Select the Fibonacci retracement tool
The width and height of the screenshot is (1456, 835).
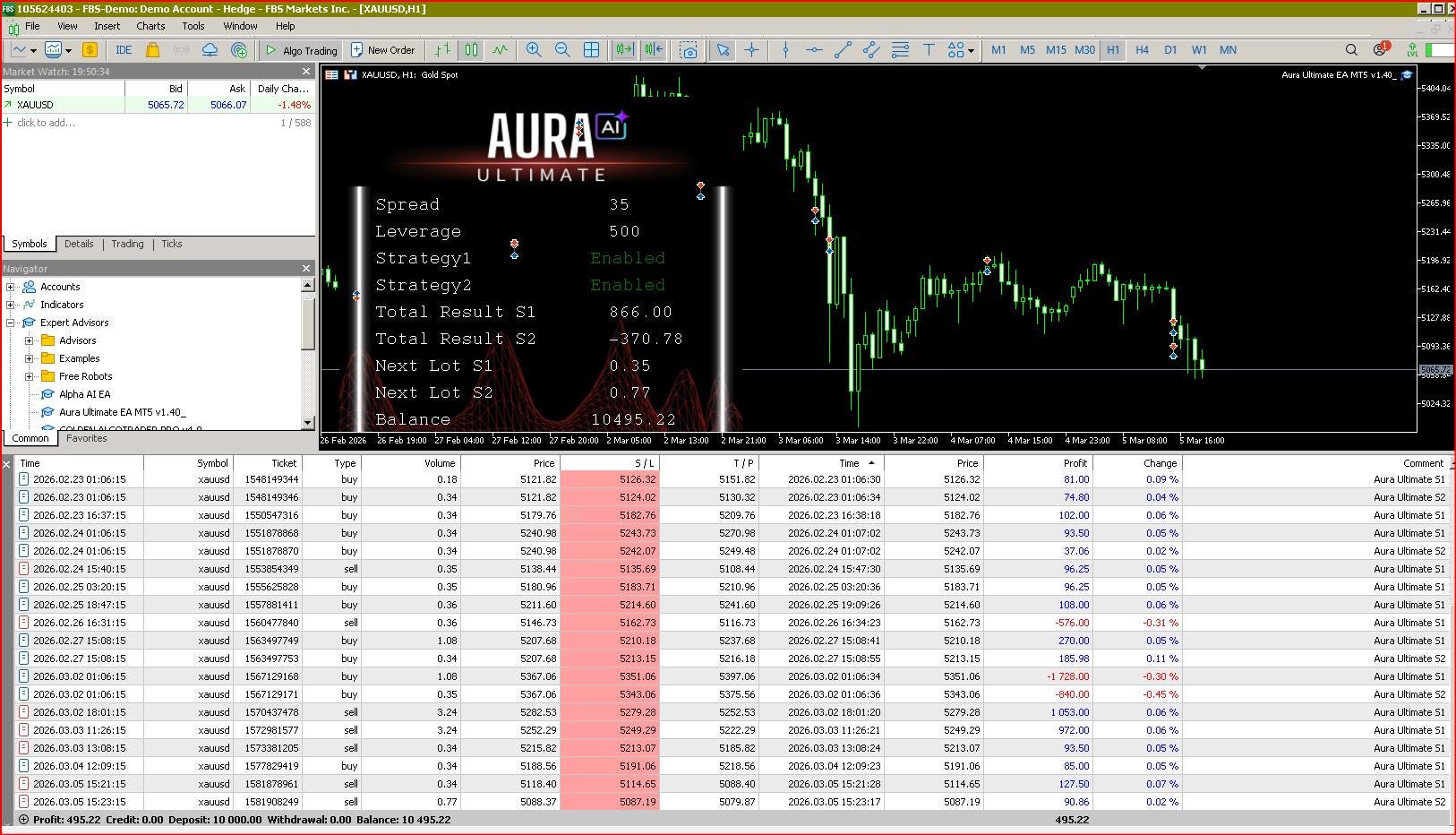(900, 50)
